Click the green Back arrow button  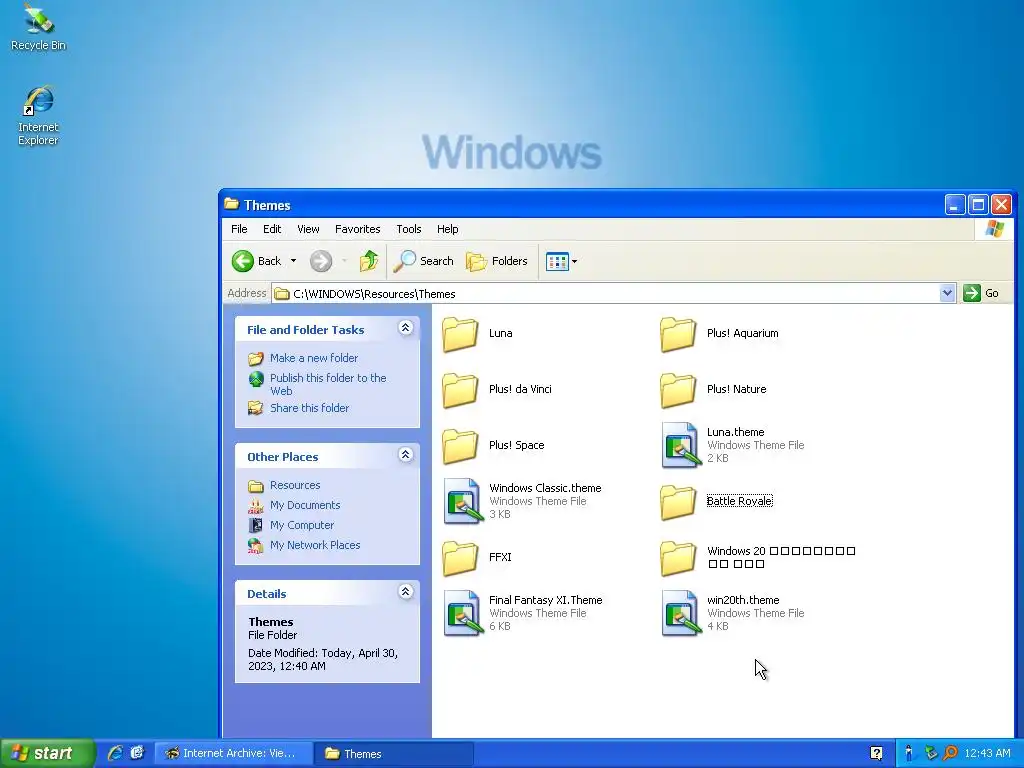click(243, 261)
